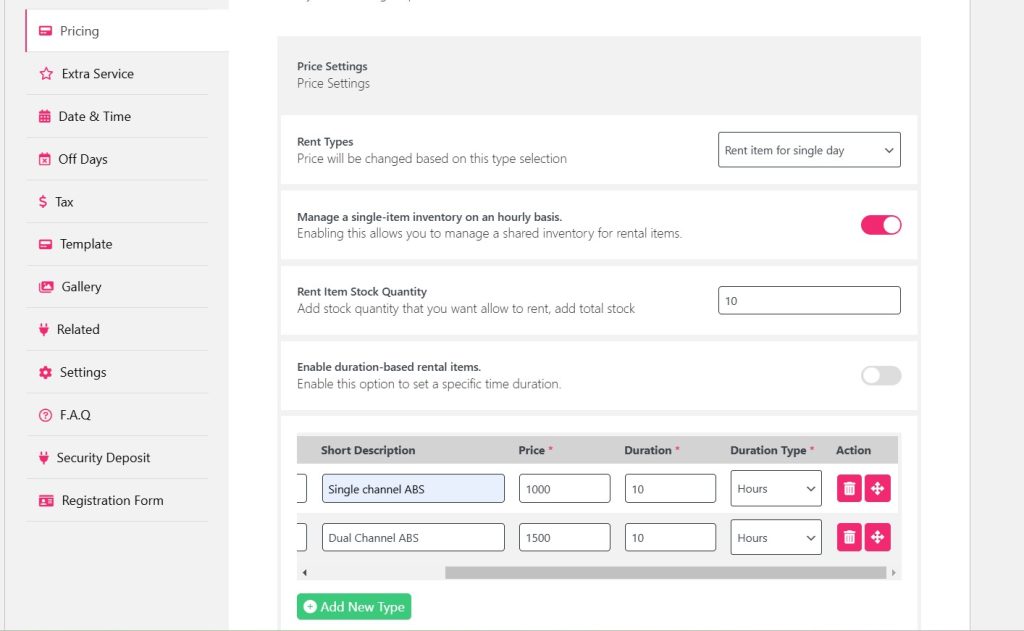Open the Rent Types dropdown
The image size is (1024, 631).
[x=808, y=150]
